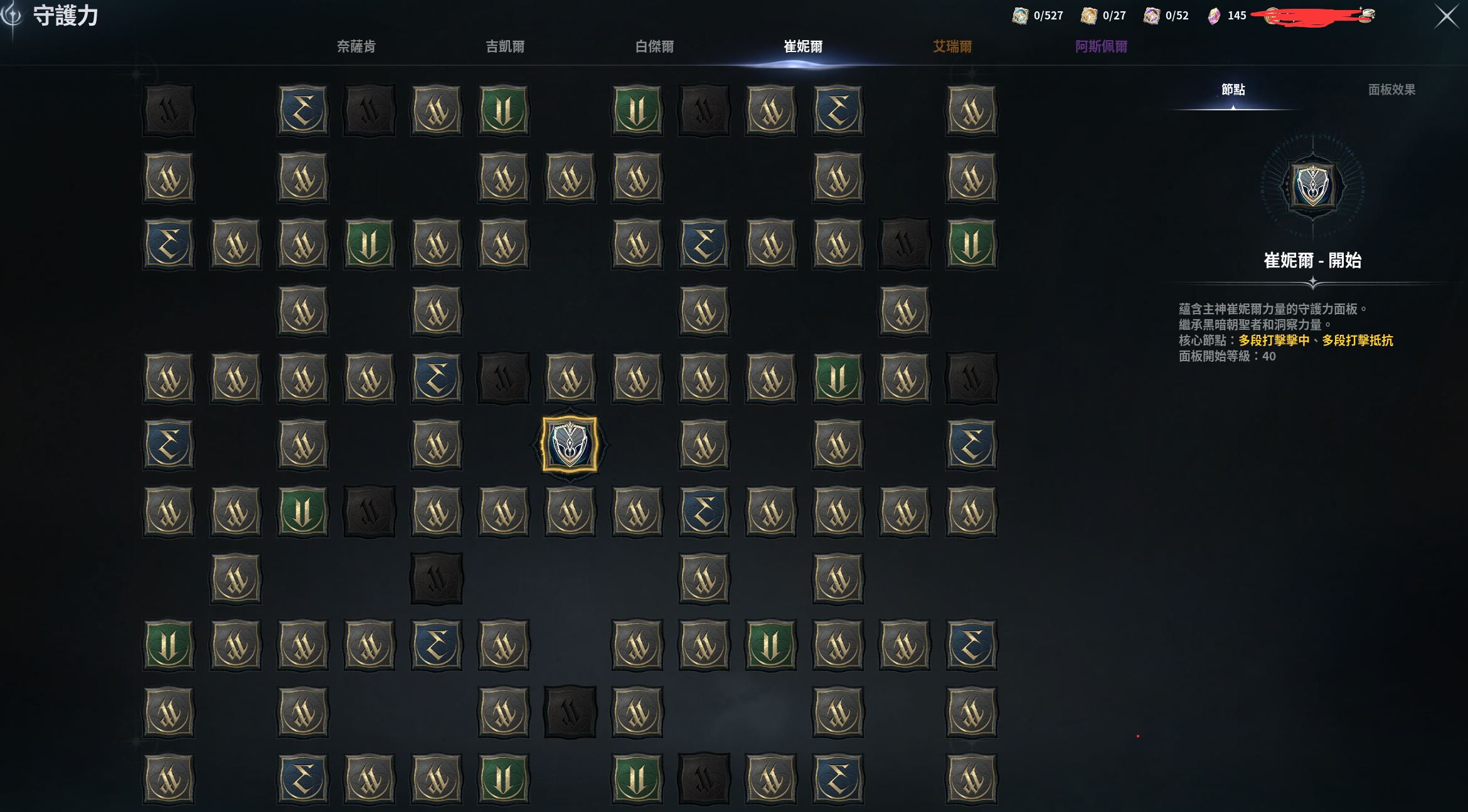Select the dark locked node upper-left of the central shield
Screen dimensions: 1468x812
(503, 378)
